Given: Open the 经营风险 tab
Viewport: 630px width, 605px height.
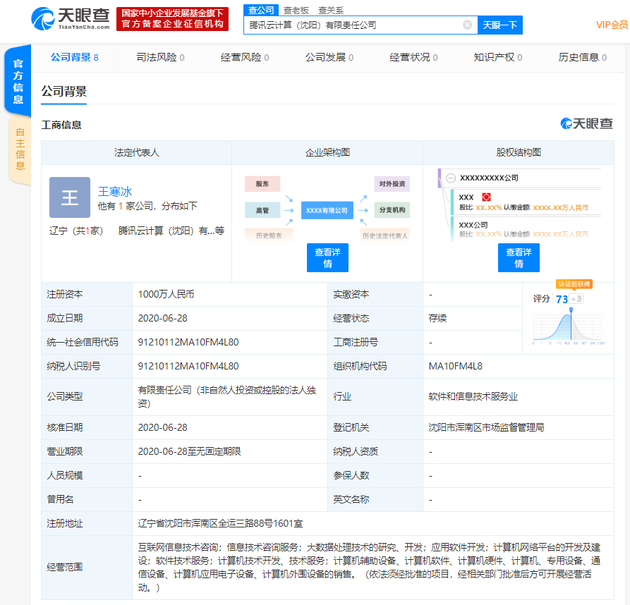Looking at the screenshot, I should (x=245, y=57).
